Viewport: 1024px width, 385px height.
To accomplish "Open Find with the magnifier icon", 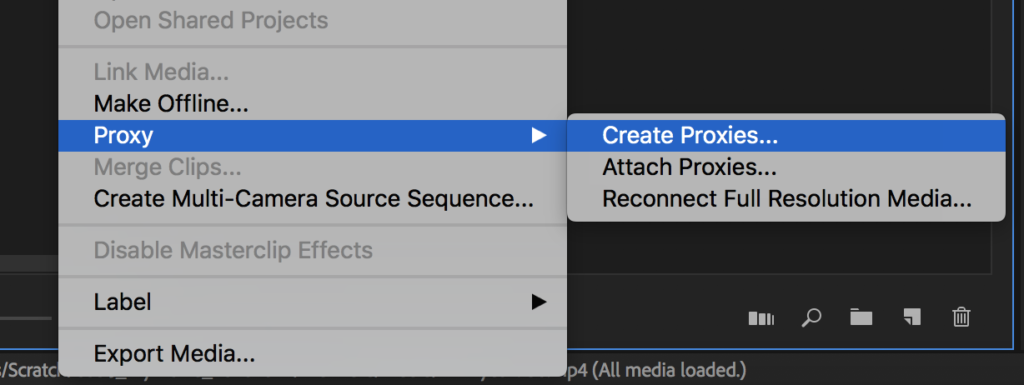I will 811,318.
